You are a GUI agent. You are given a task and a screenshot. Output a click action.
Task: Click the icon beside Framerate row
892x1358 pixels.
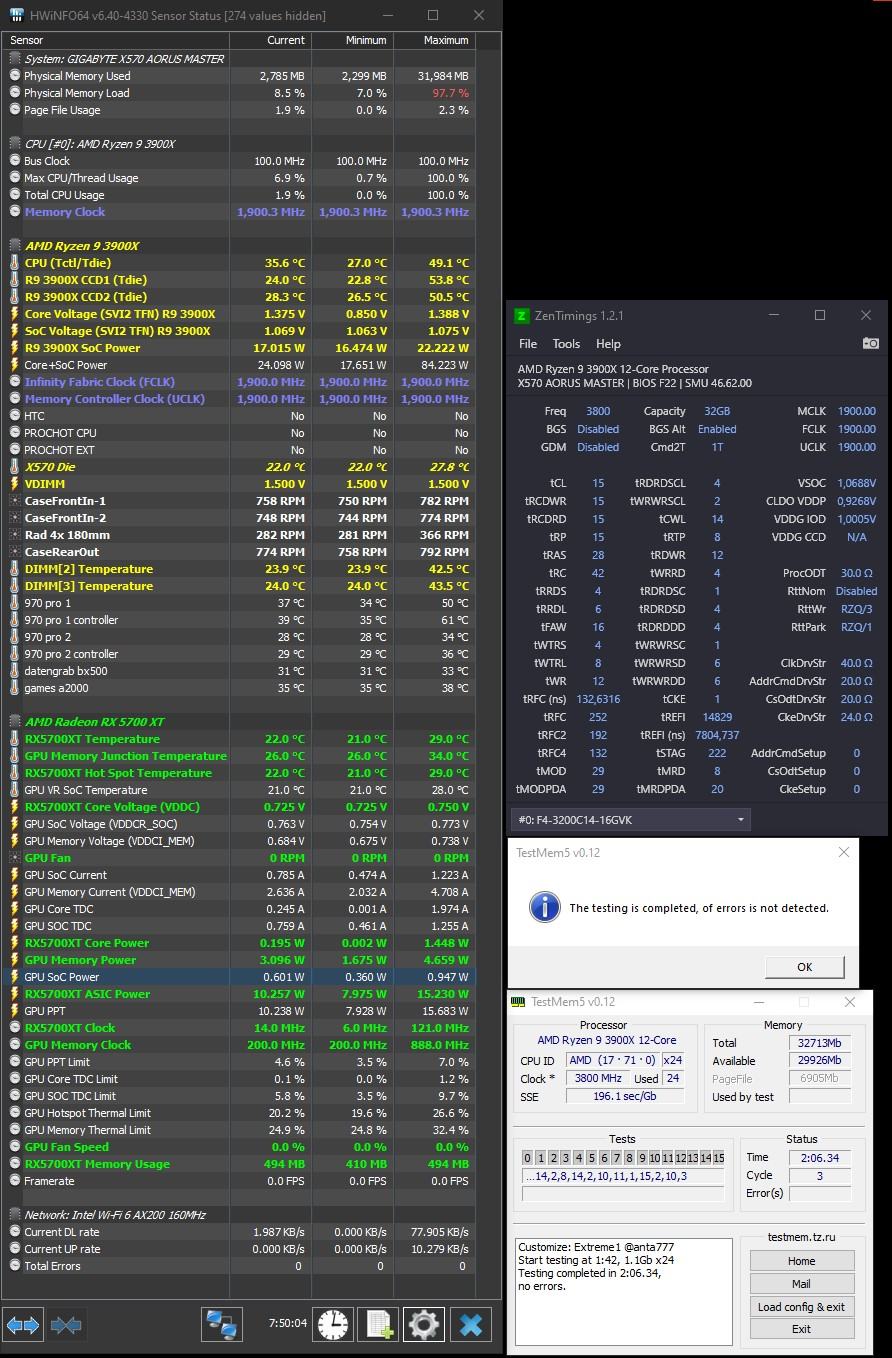click(x=14, y=1181)
